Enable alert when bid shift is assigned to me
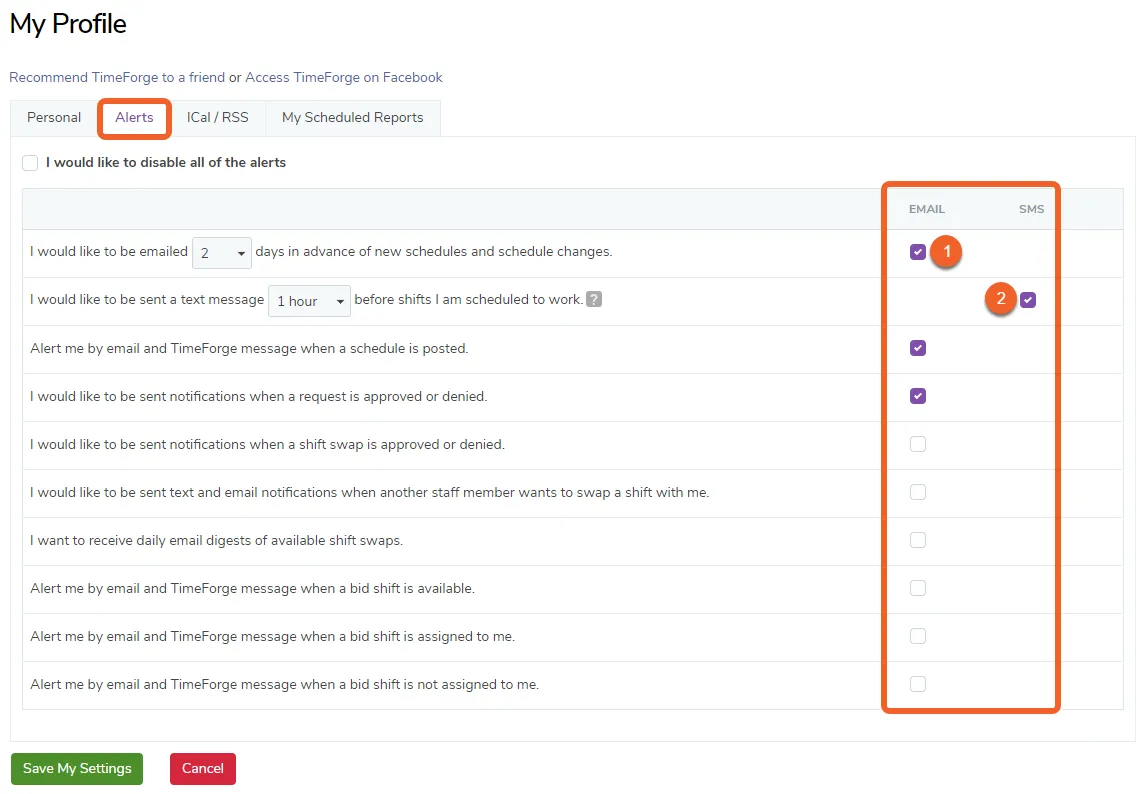 coord(918,636)
